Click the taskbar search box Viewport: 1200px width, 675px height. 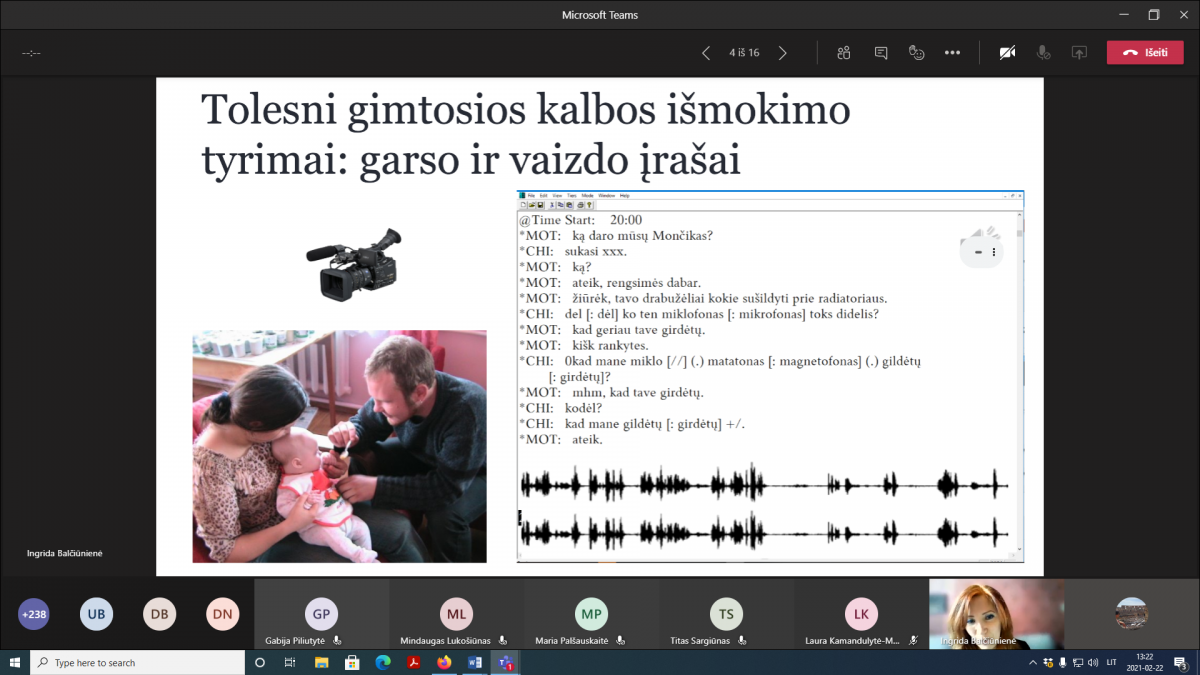[138, 662]
